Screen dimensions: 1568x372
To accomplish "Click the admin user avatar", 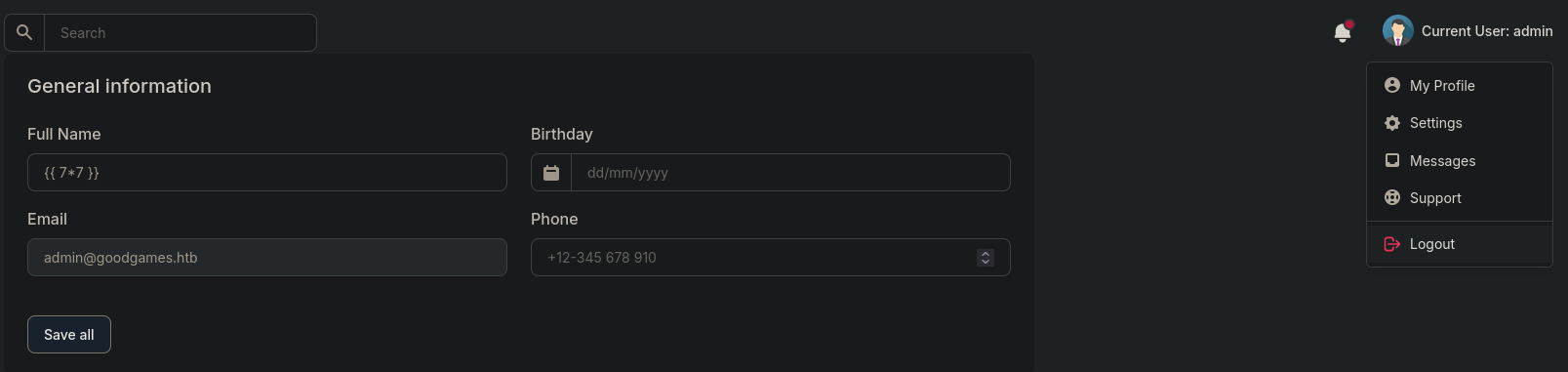I will point(1397,31).
